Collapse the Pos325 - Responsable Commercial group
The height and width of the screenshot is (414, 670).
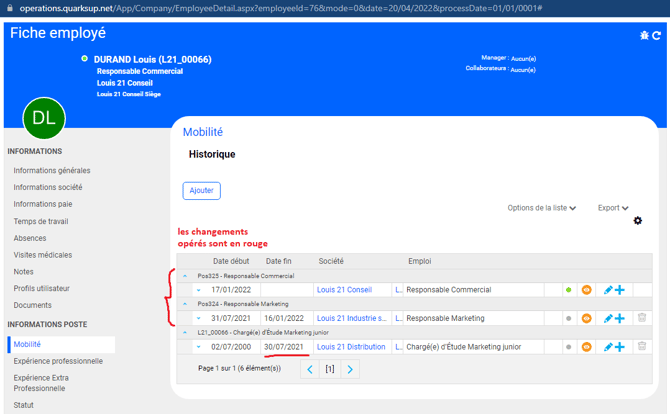pos(185,276)
